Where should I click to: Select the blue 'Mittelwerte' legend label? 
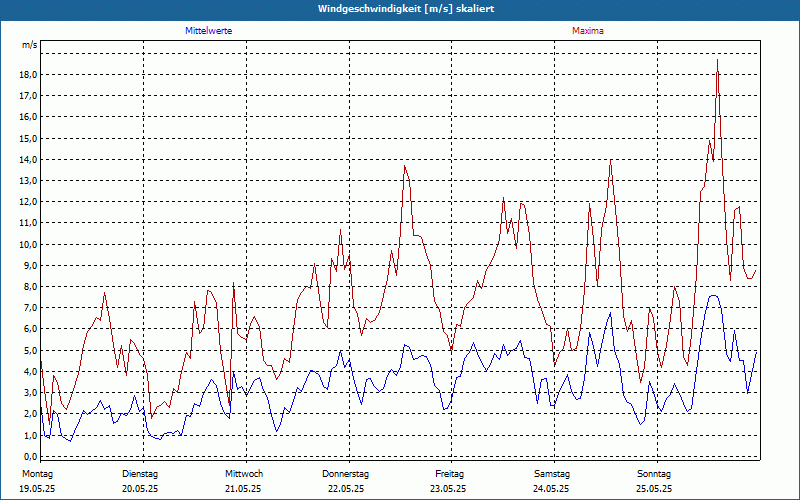click(x=209, y=31)
